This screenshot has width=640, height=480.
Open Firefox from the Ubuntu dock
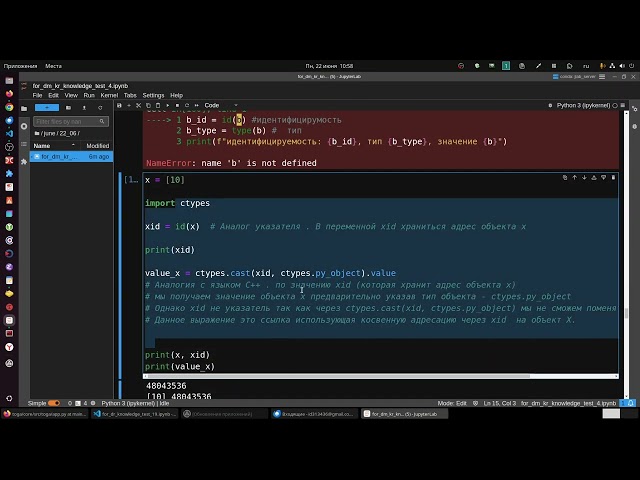(9, 94)
